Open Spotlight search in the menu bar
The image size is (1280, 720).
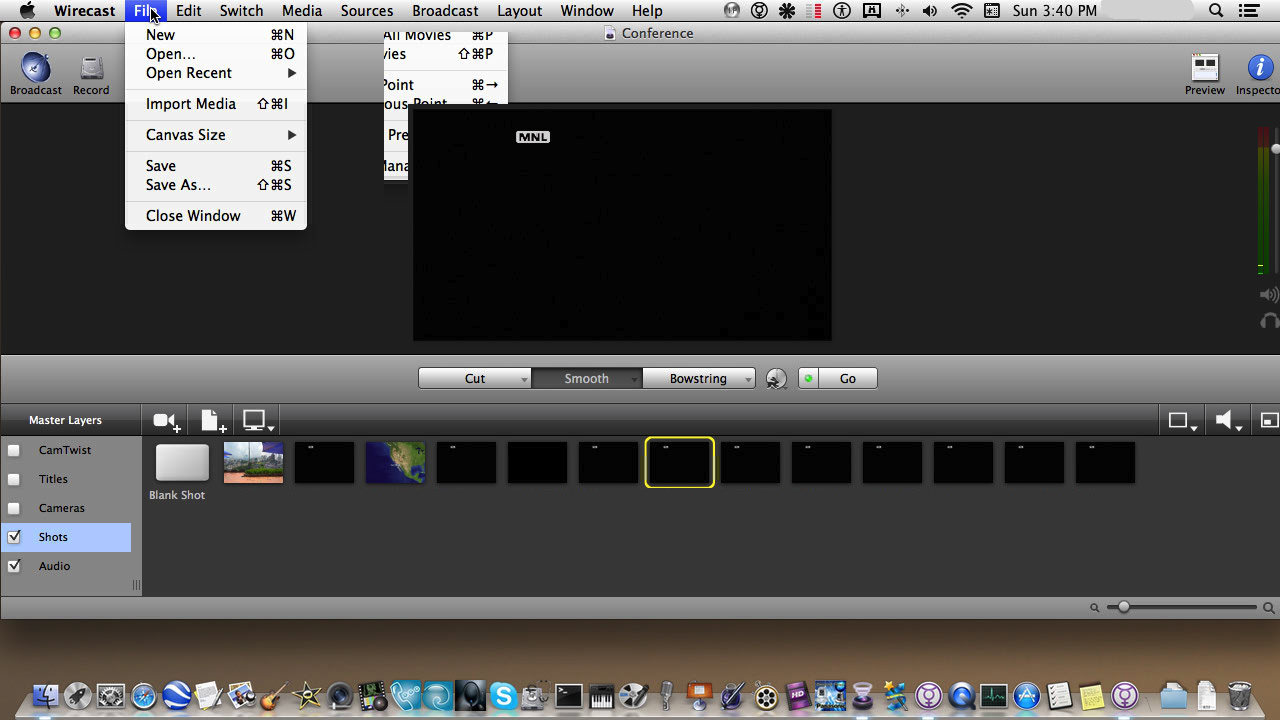1216,11
